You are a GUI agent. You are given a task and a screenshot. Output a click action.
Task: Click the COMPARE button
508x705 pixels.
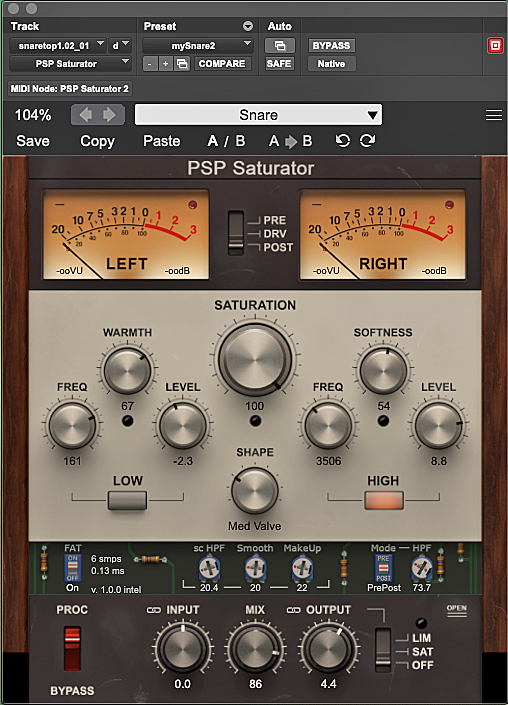coord(222,64)
